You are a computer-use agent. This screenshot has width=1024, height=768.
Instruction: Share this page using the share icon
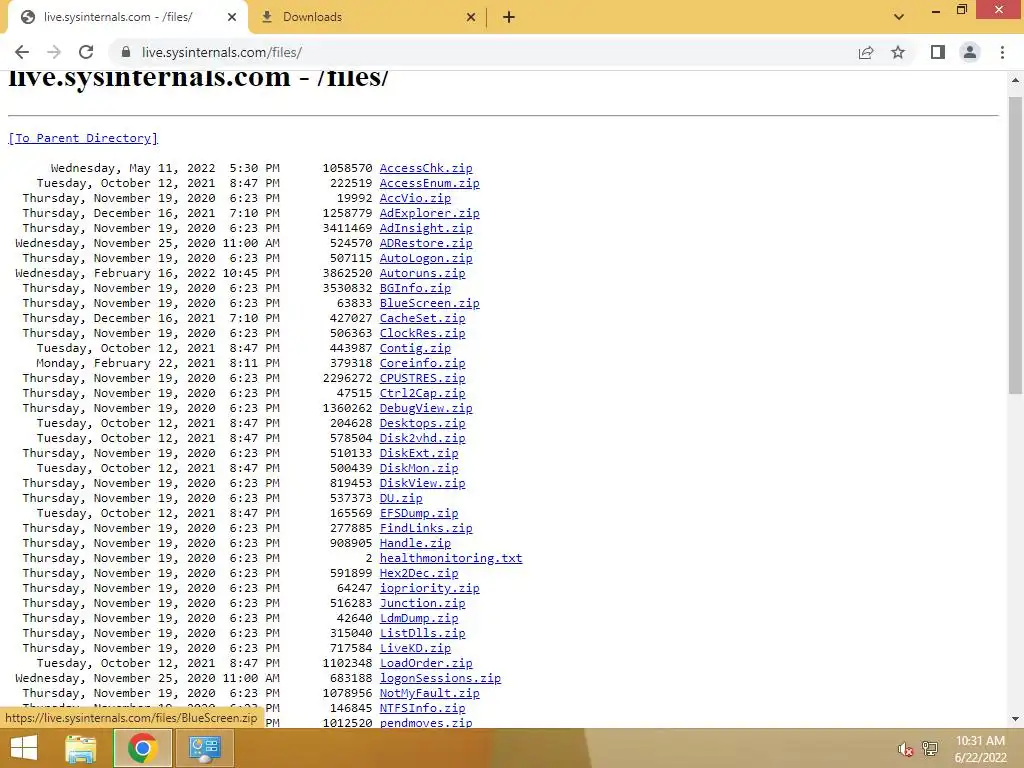coord(866,52)
